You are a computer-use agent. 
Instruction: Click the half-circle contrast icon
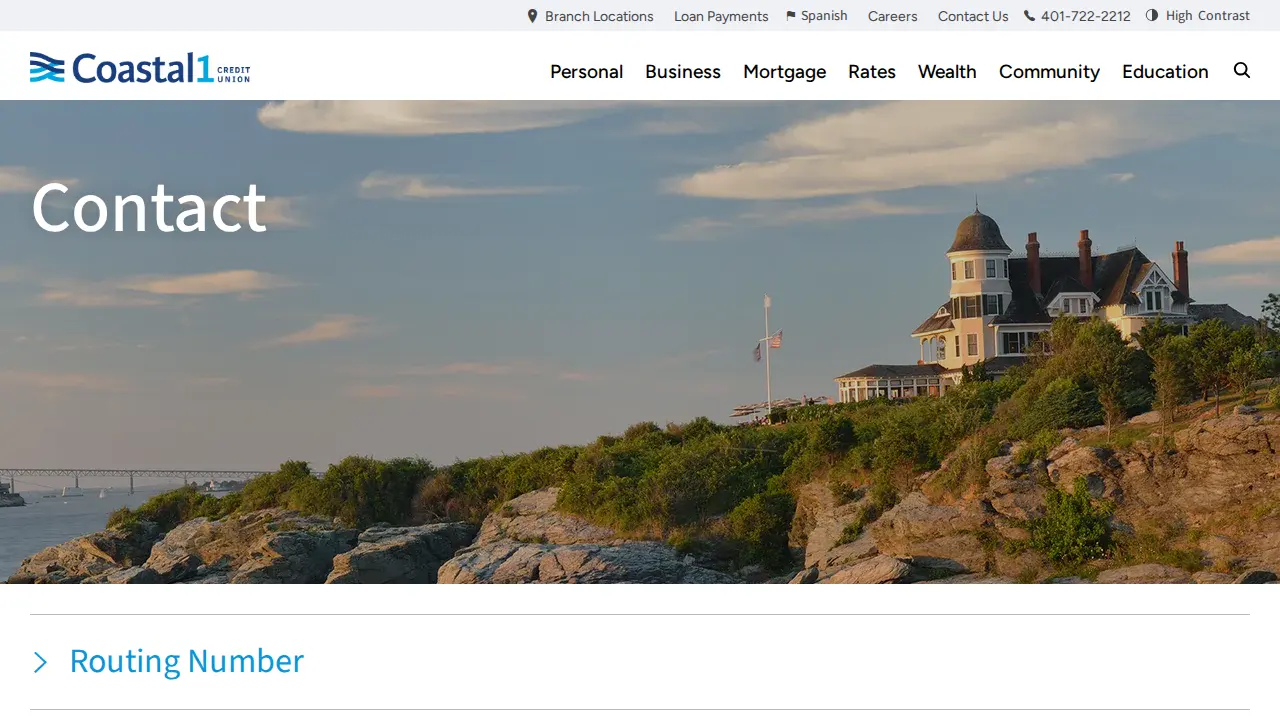pyautogui.click(x=1152, y=16)
